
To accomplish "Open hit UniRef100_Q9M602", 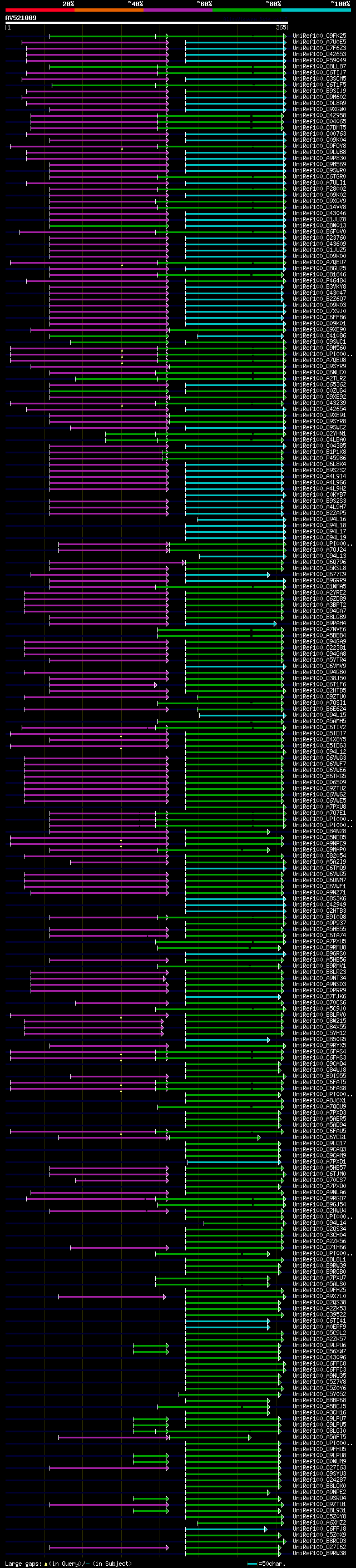I will (319, 97).
